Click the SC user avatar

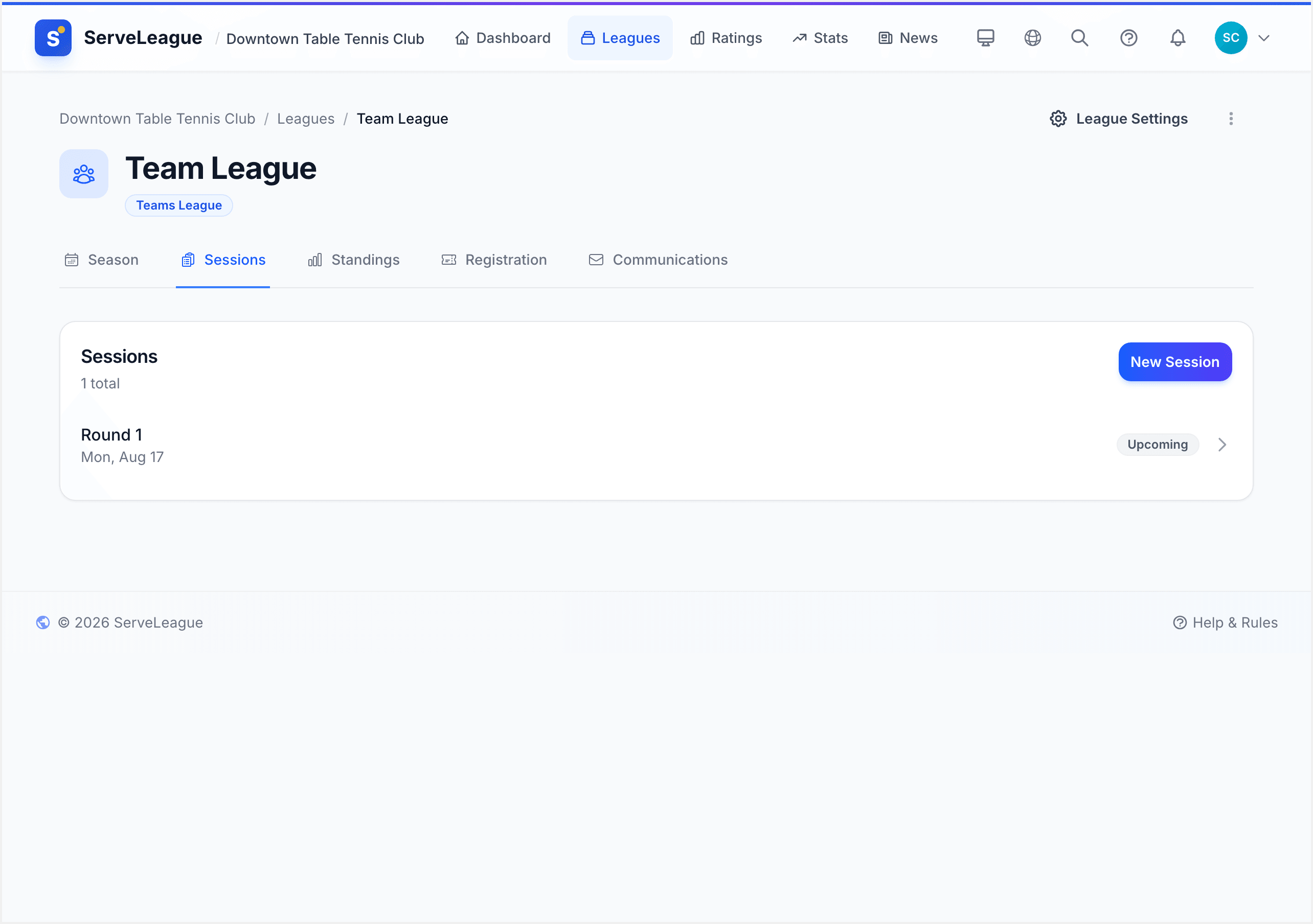pos(1231,38)
